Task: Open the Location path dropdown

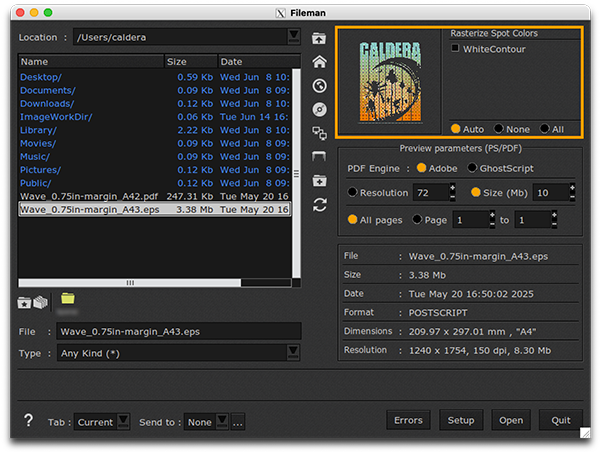Action: (x=293, y=37)
